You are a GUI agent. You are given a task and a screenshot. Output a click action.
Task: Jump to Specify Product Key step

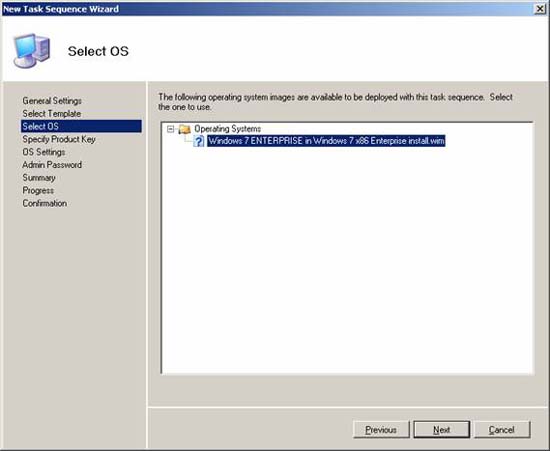click(x=59, y=139)
